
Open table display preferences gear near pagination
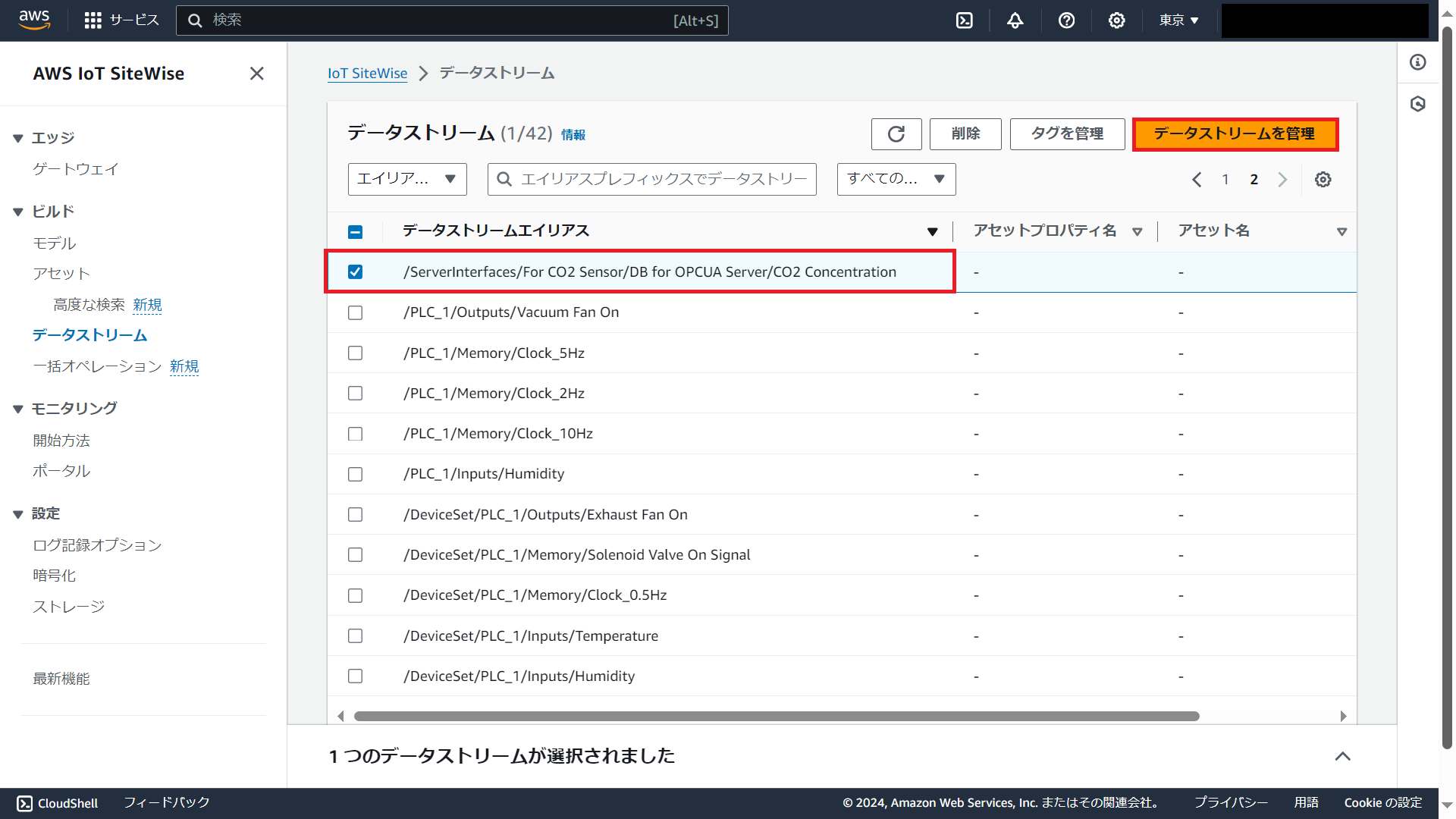1323,179
